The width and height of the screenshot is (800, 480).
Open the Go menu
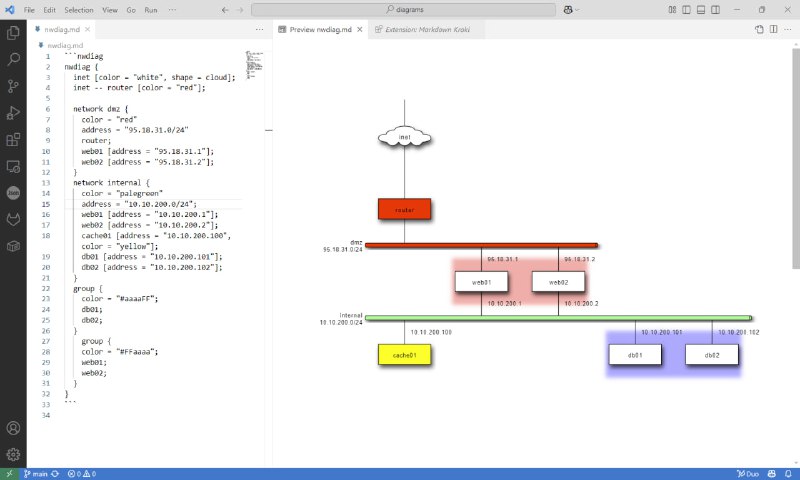click(x=131, y=10)
